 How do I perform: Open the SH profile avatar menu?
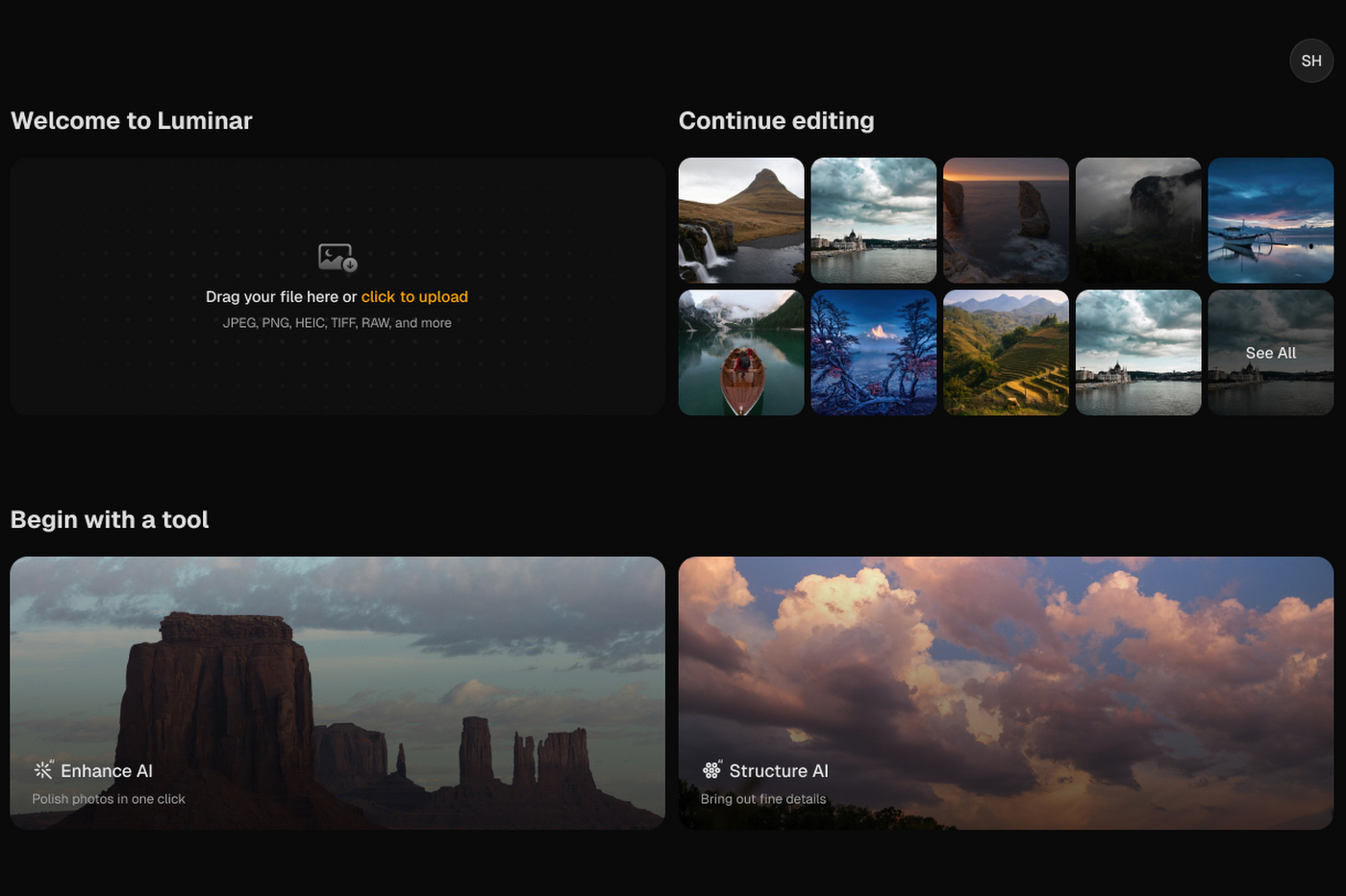coord(1311,61)
